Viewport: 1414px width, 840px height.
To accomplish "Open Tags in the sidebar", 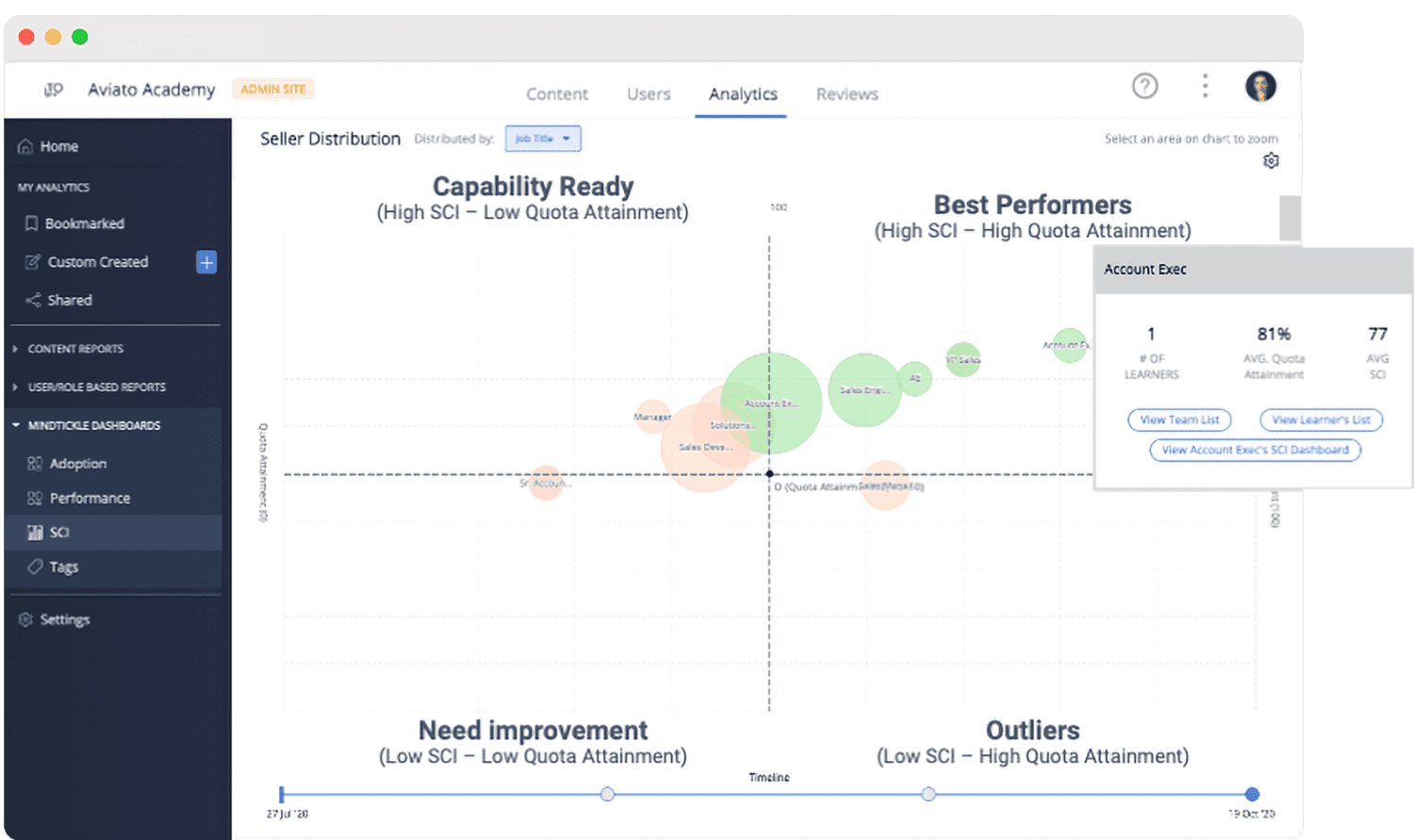I will tap(63, 567).
